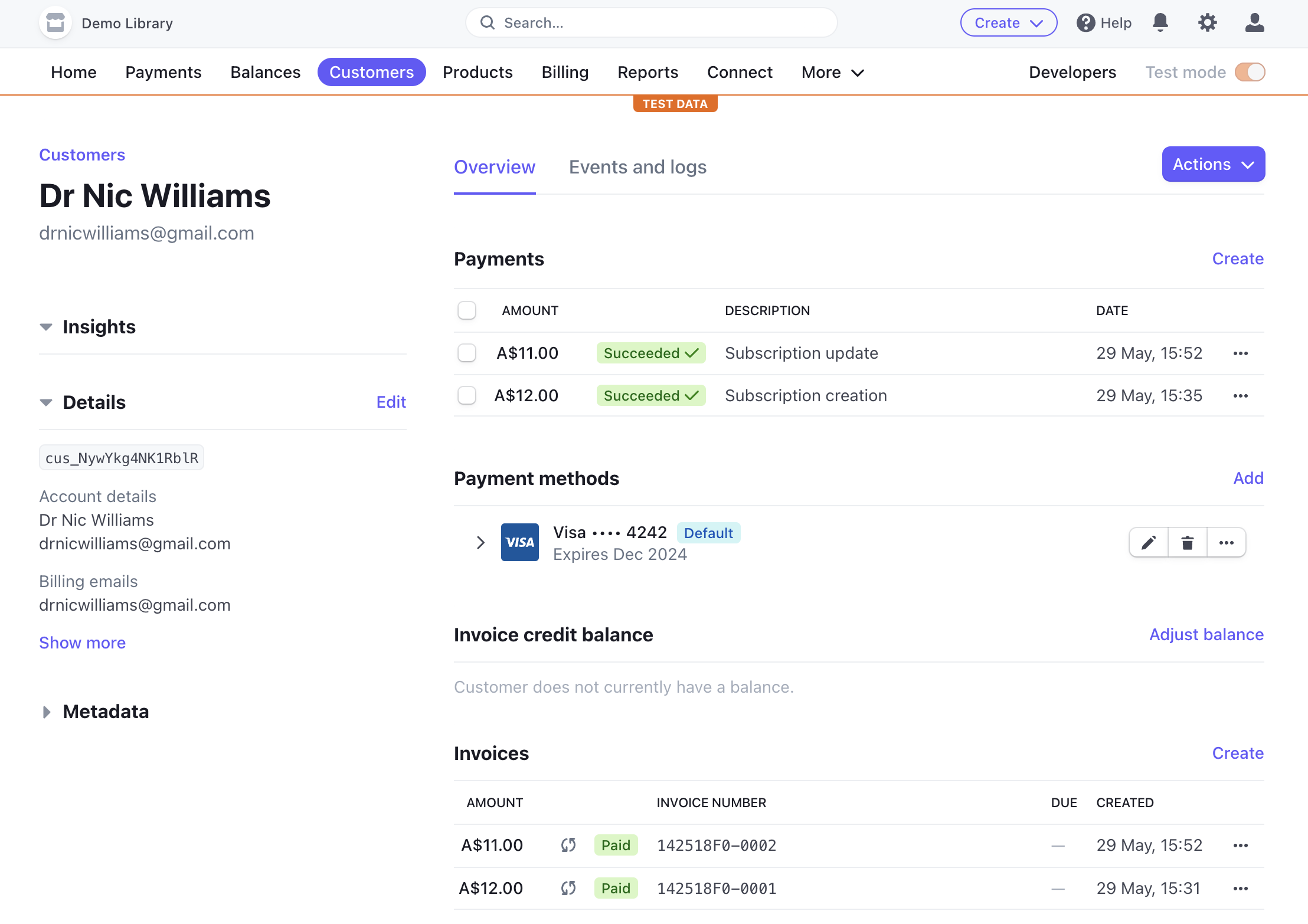Open the Actions dropdown
Screen dimensions: 1308x924
(x=1213, y=164)
